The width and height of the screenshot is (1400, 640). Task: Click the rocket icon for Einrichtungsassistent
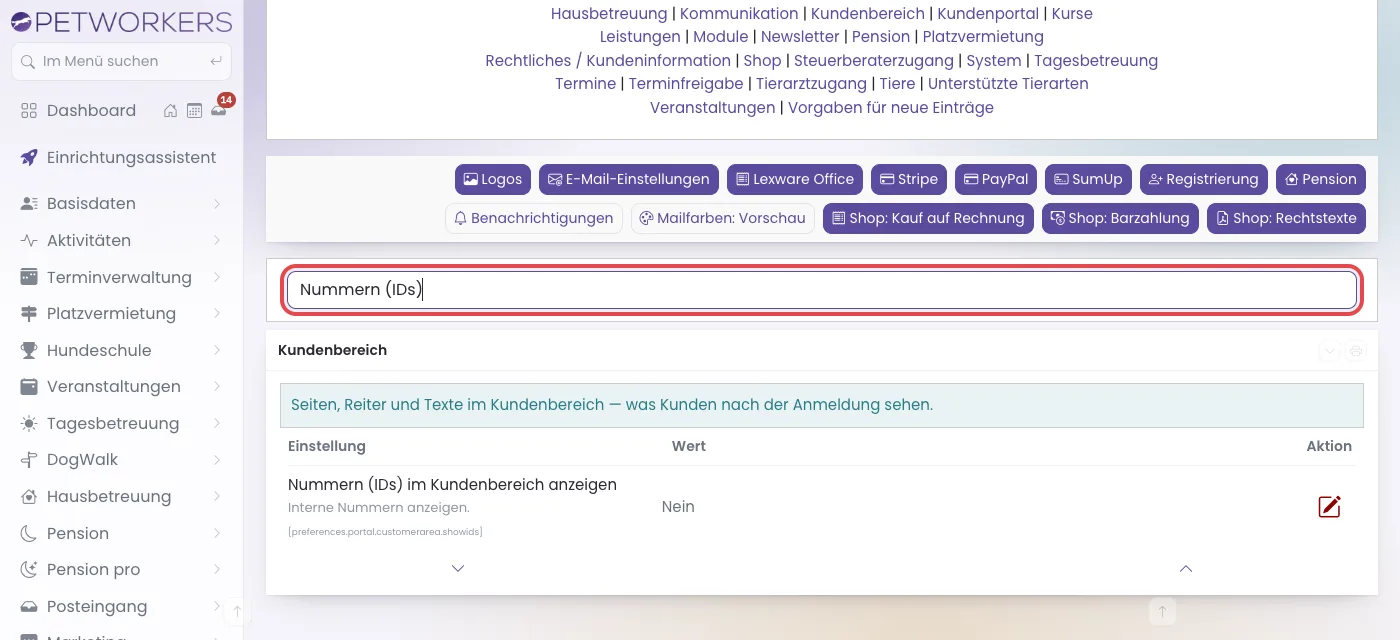[x=29, y=157]
